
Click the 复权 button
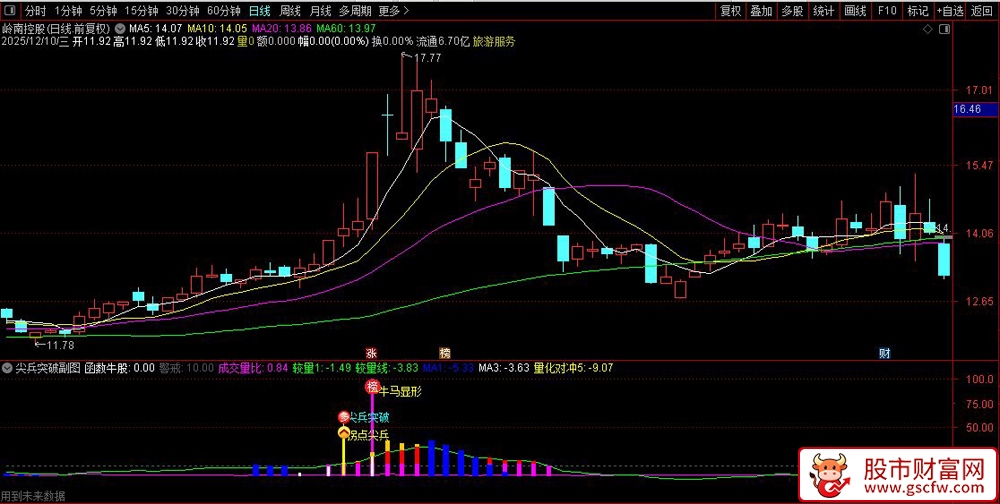coord(730,11)
